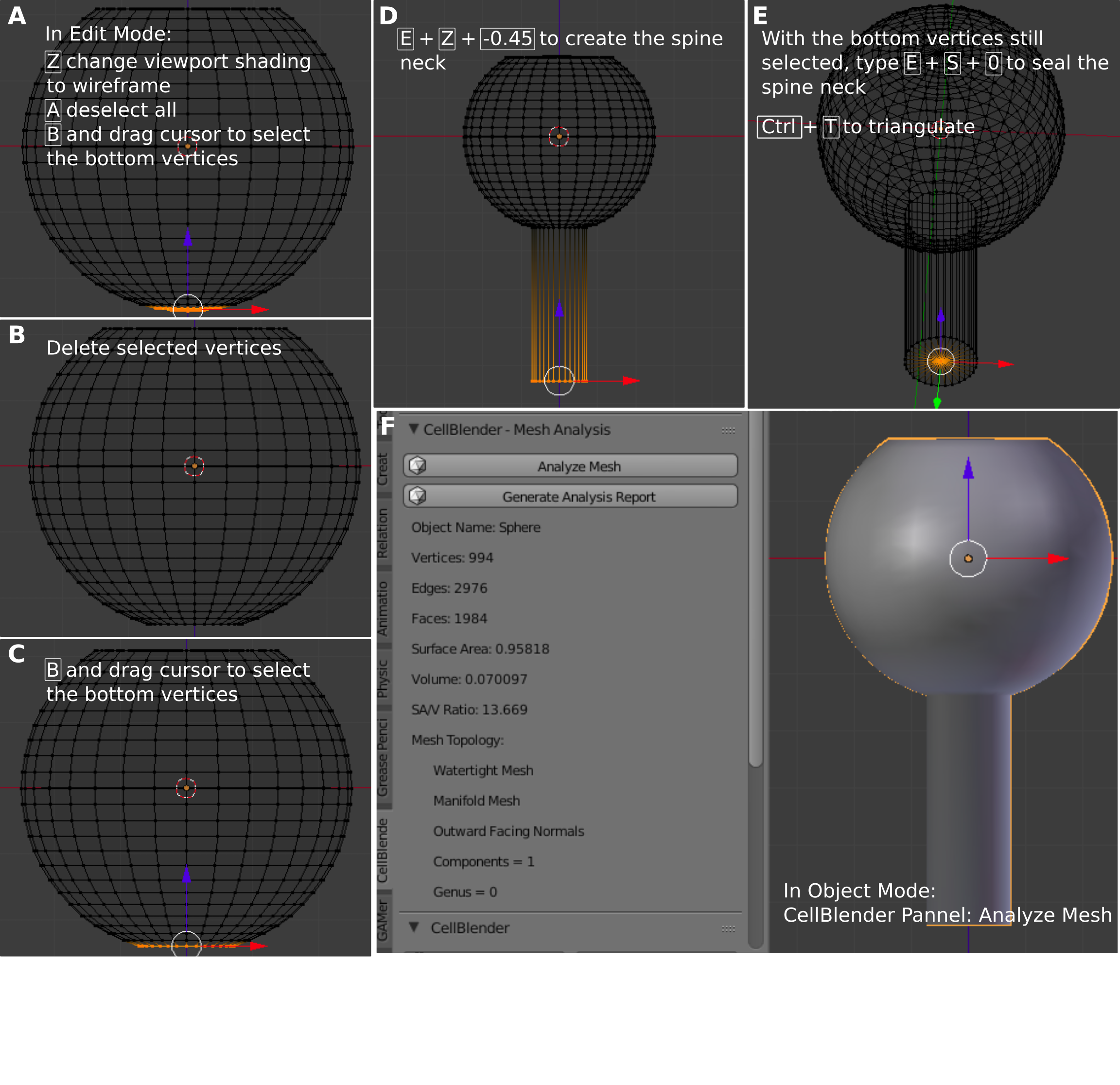Switch to the Physics tab
The image size is (1120, 1085).
[382, 679]
